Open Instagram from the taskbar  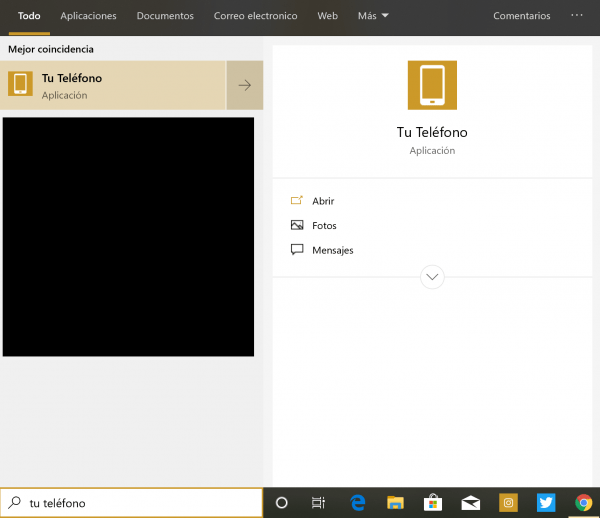[508, 502]
